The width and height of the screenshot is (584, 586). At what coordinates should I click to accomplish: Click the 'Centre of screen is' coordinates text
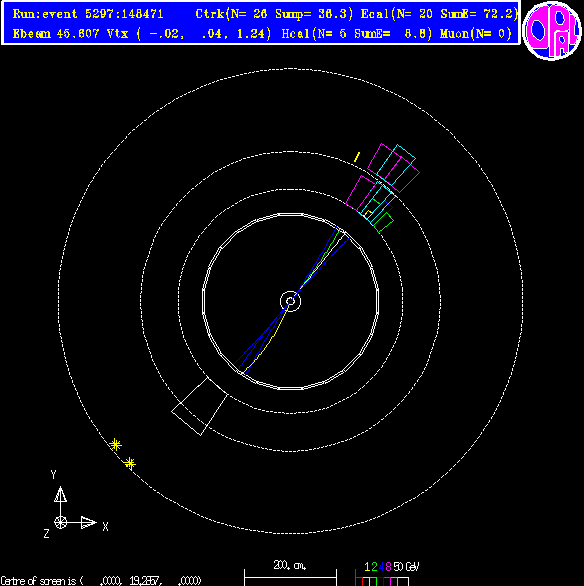(x=101, y=581)
